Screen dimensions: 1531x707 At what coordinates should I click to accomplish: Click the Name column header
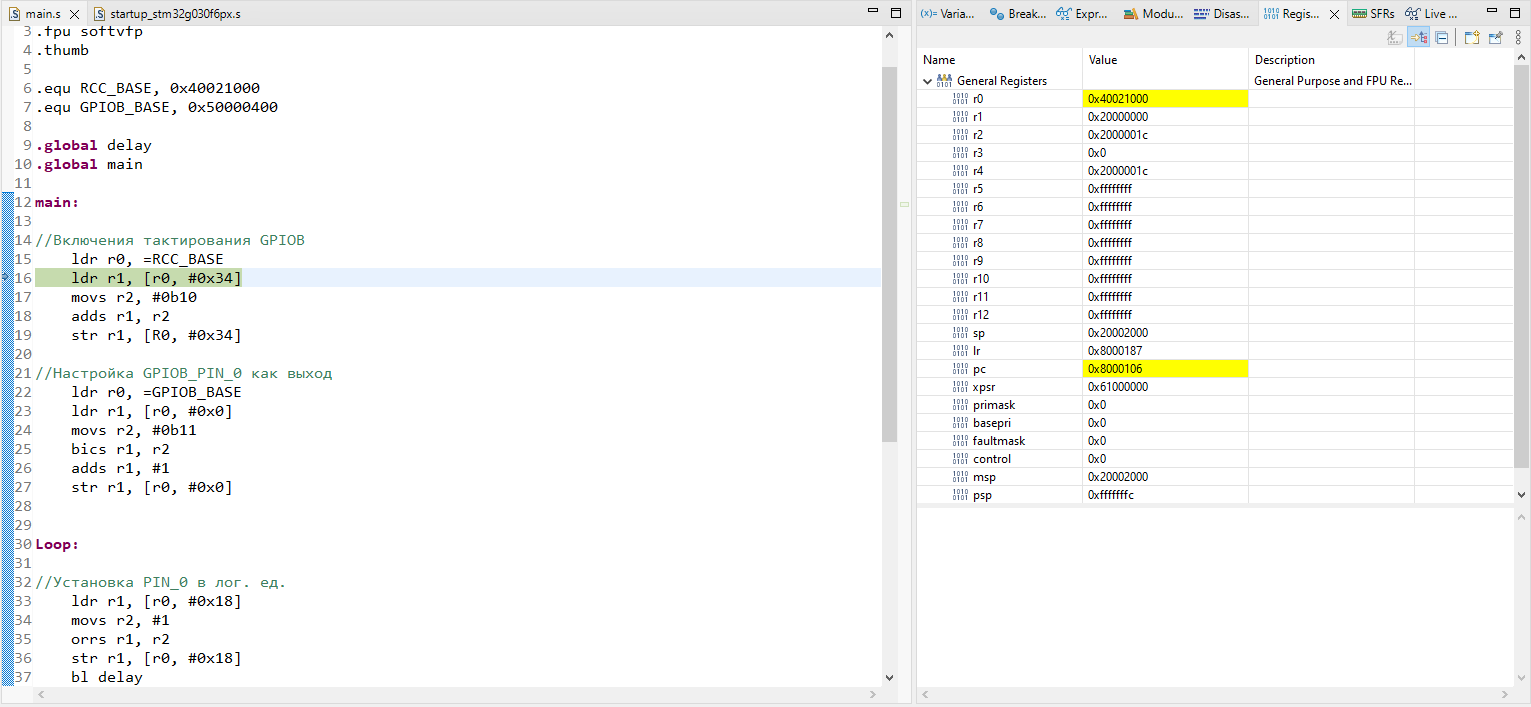[1000, 60]
